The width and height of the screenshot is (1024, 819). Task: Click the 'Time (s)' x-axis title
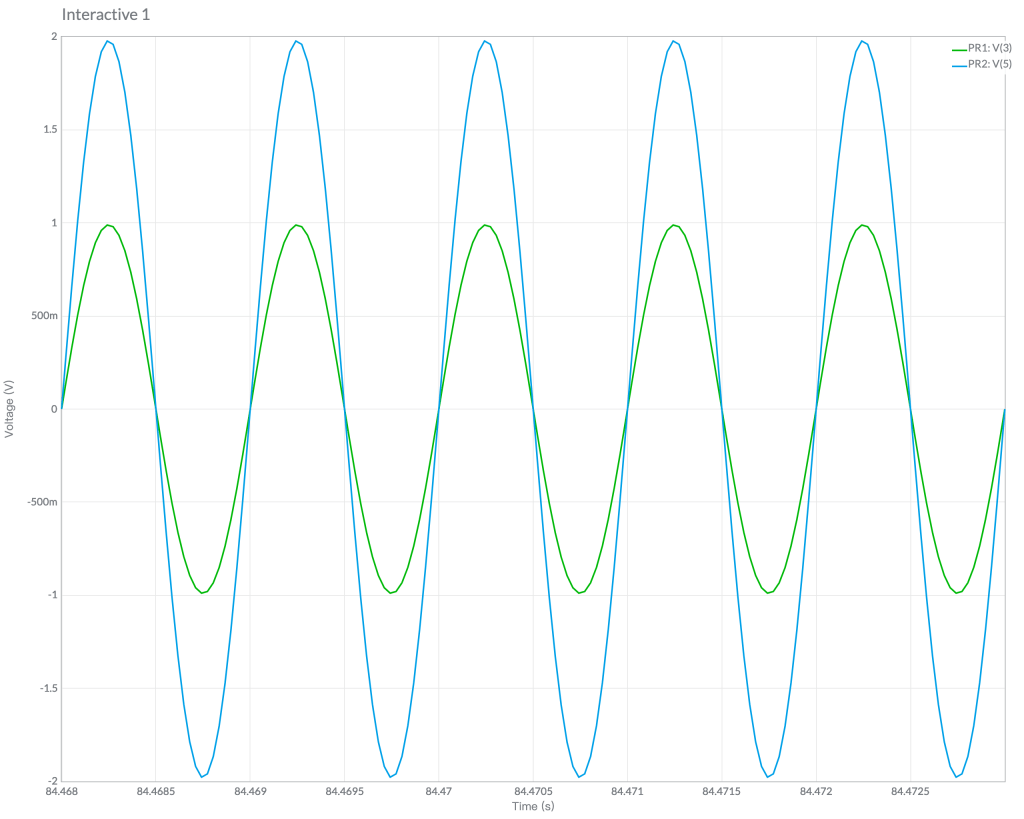click(532, 806)
